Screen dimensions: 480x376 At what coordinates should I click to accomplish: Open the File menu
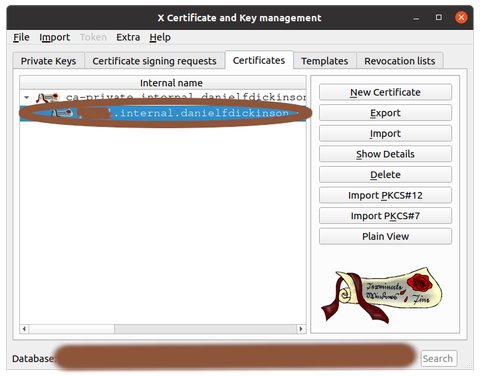point(21,37)
